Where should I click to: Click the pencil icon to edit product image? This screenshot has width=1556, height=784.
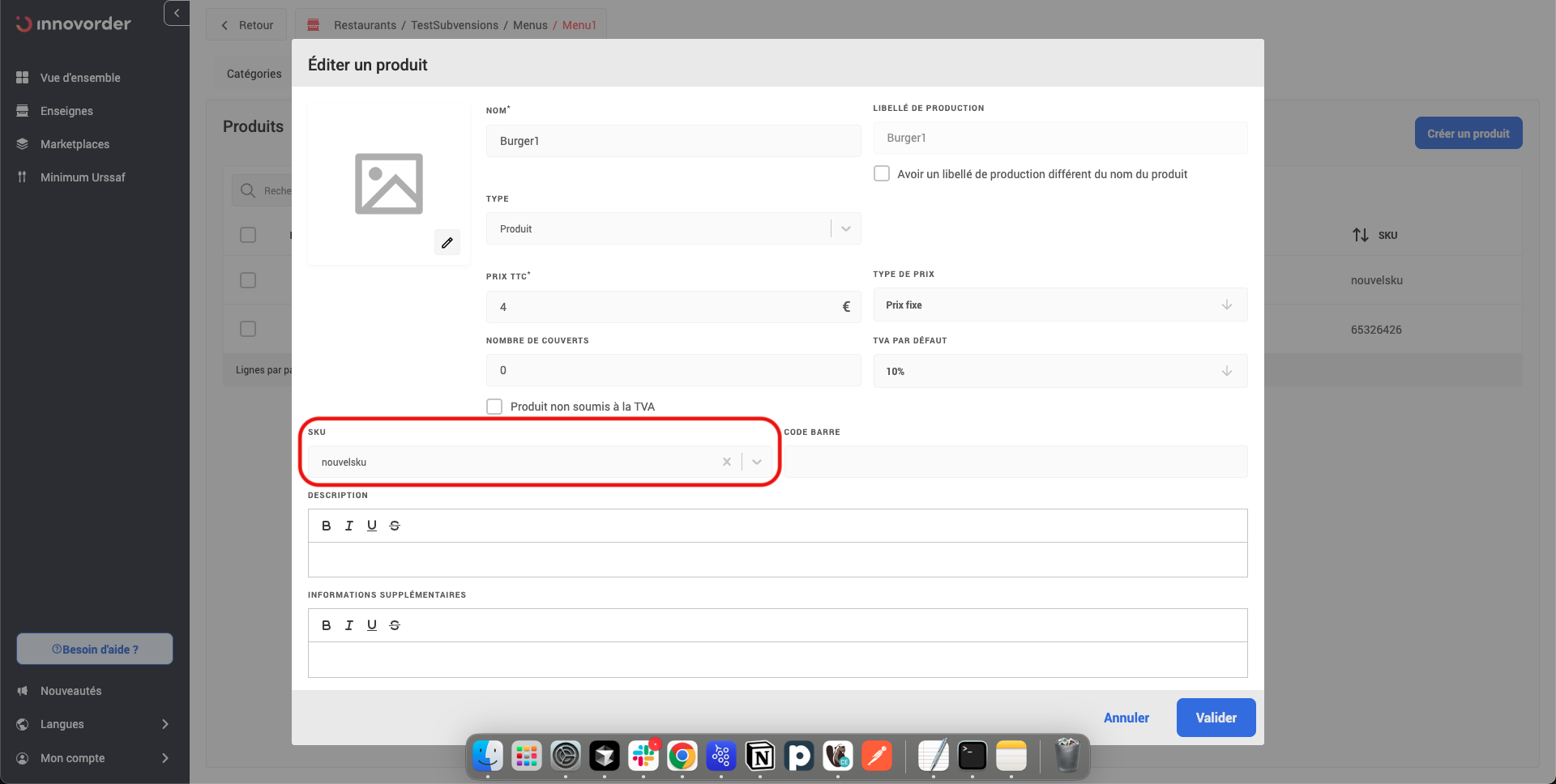tap(447, 242)
